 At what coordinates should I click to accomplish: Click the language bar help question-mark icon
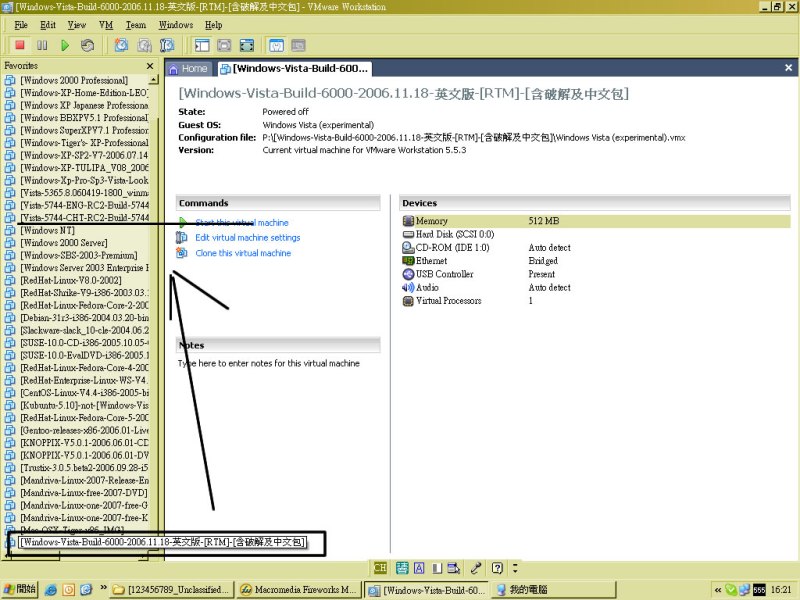coord(497,568)
